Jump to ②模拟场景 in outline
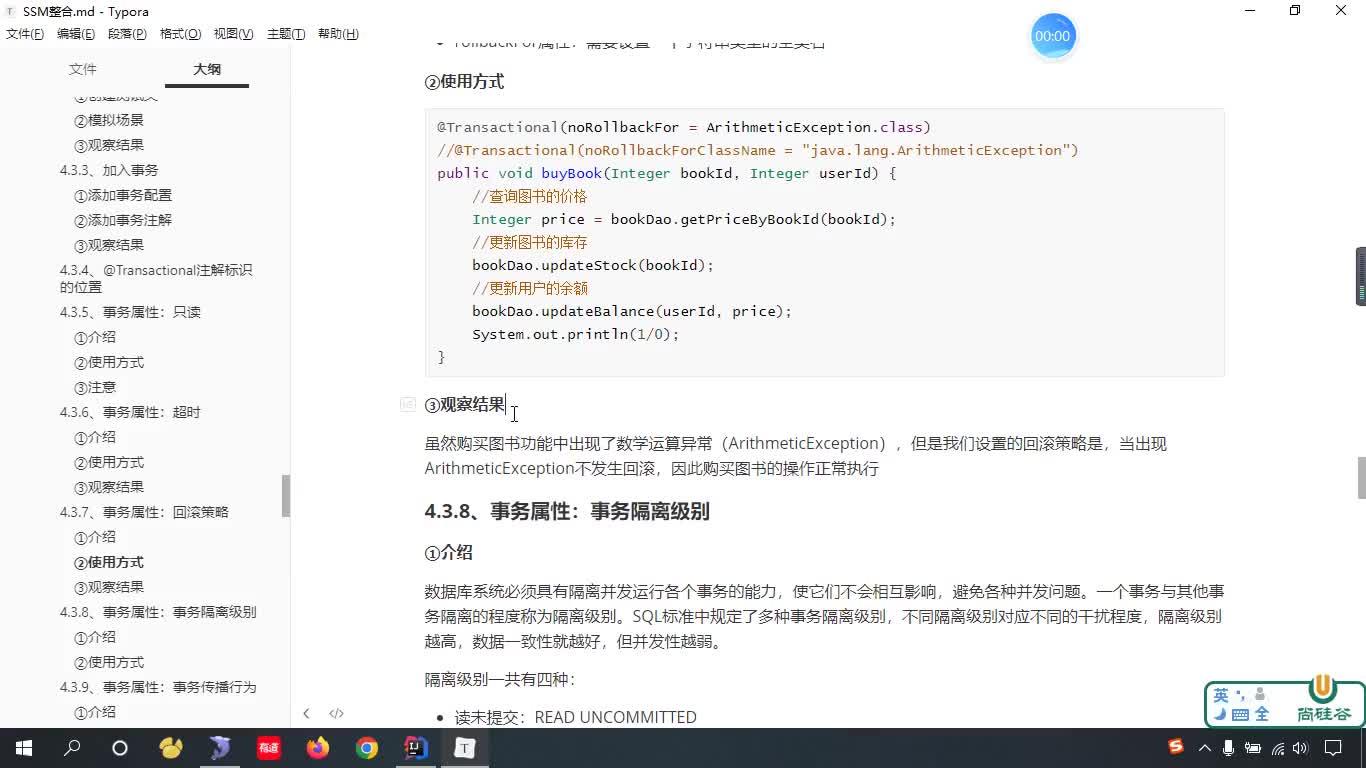1366x768 pixels. tap(109, 120)
